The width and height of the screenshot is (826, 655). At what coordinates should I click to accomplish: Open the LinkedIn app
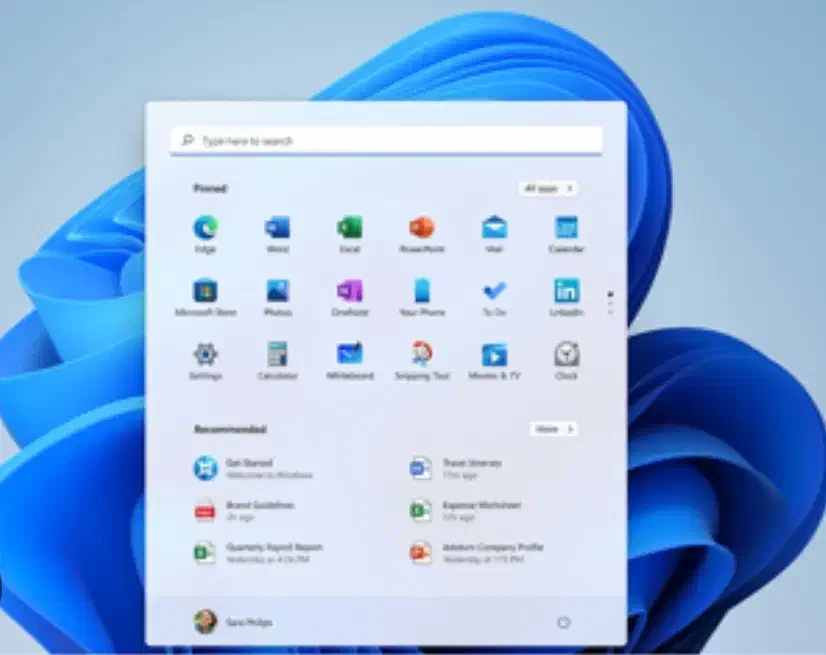(566, 292)
